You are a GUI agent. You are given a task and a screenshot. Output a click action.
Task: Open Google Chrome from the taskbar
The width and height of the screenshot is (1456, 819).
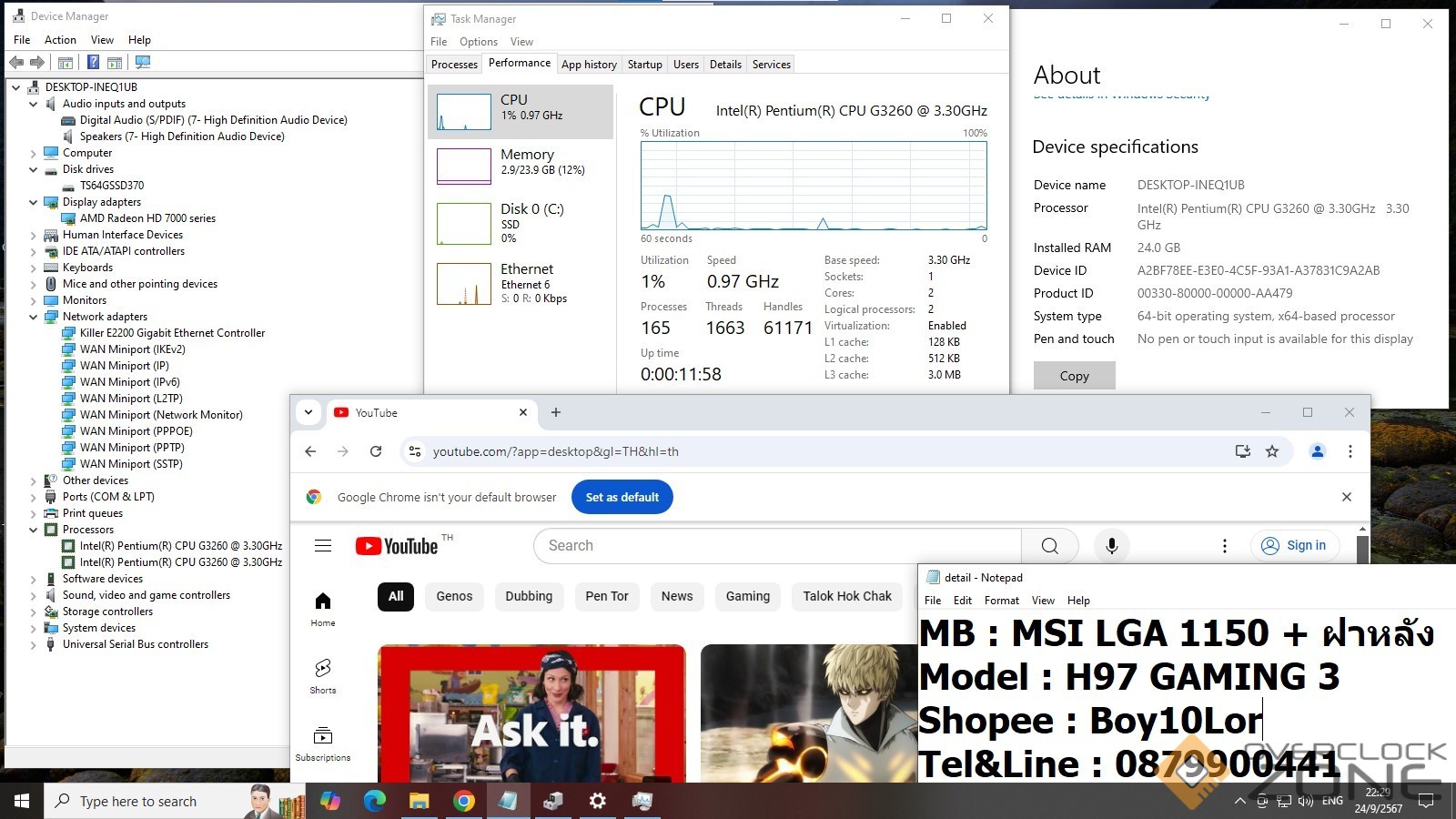point(463,801)
